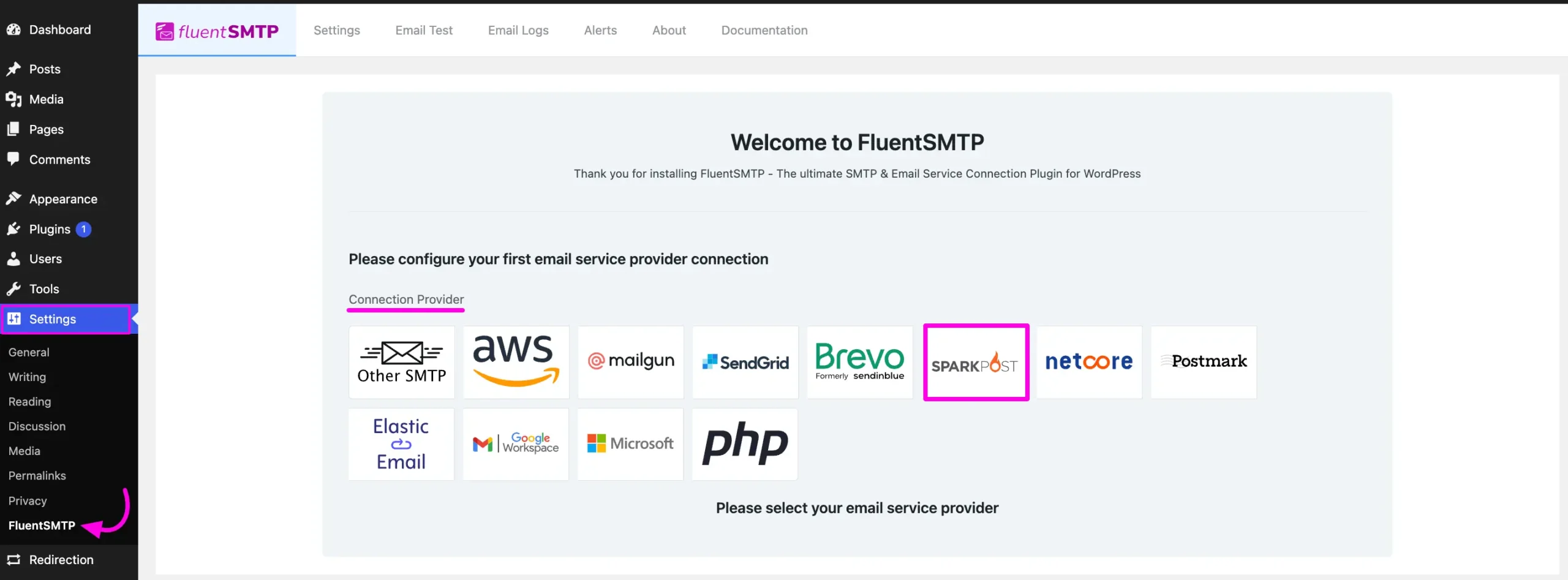The image size is (1568, 580).
Task: Select the Google Workspace provider tile
Action: point(516,444)
